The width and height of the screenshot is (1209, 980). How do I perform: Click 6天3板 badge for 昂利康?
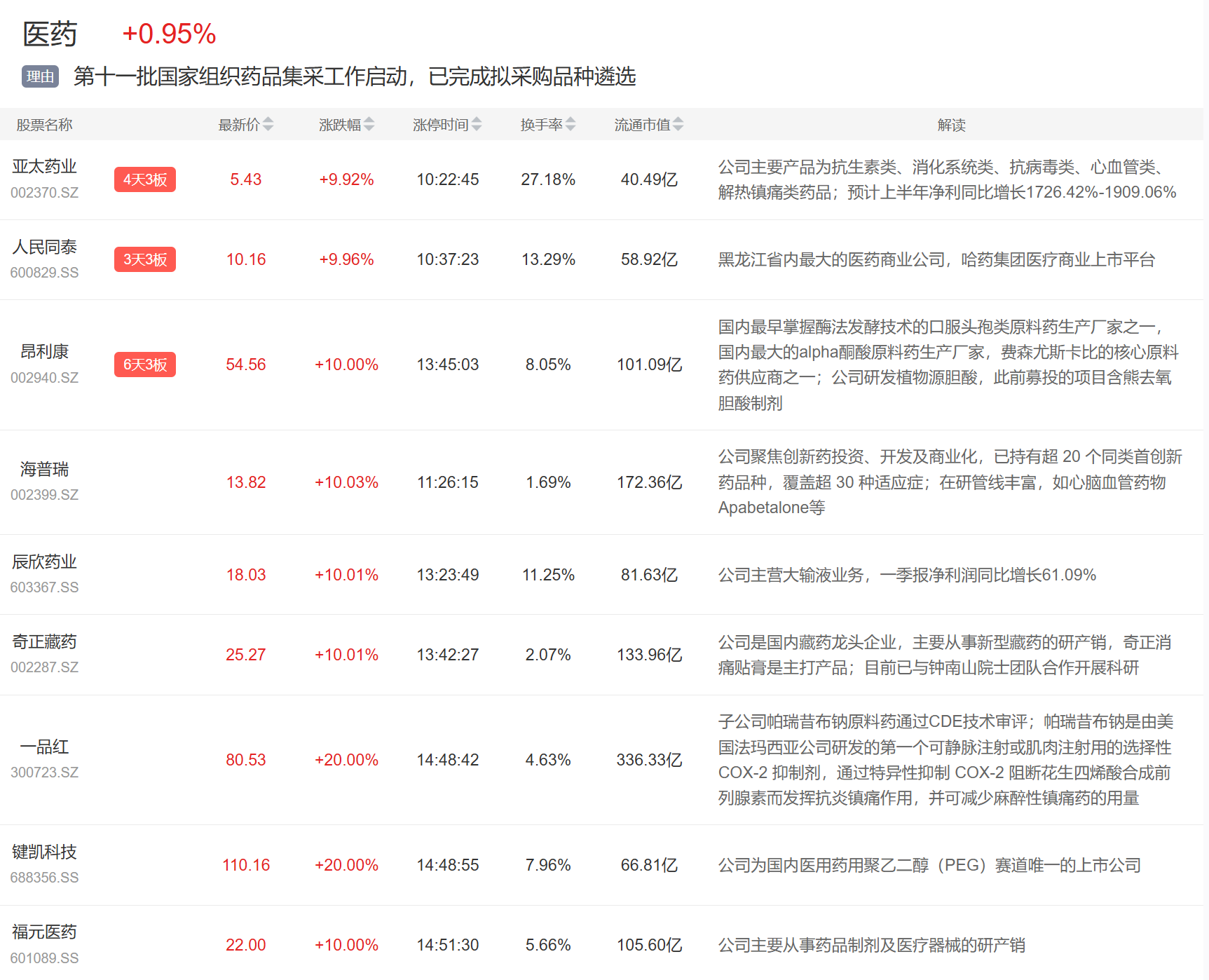pyautogui.click(x=145, y=365)
